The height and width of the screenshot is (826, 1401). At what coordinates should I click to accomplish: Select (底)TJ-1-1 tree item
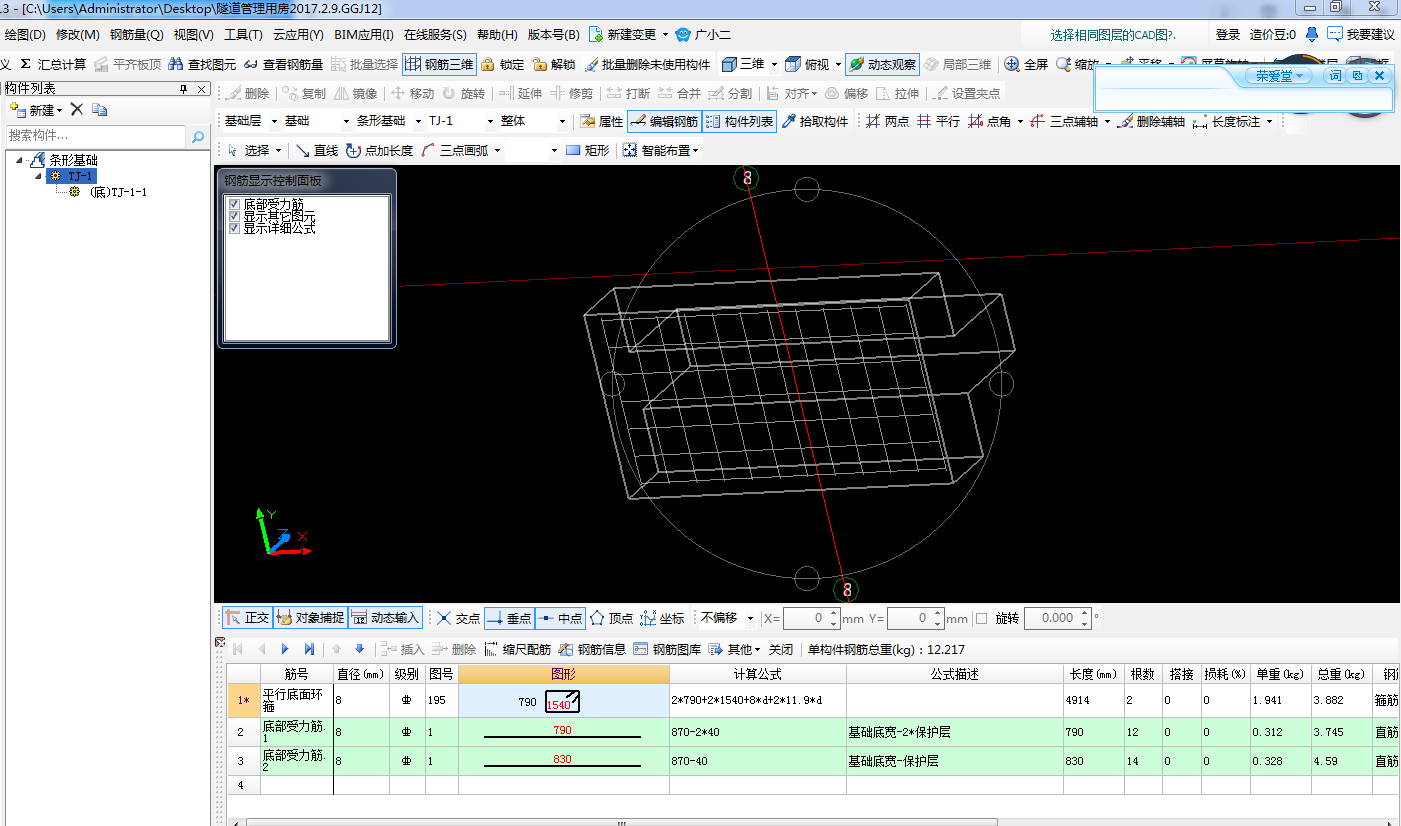point(118,192)
